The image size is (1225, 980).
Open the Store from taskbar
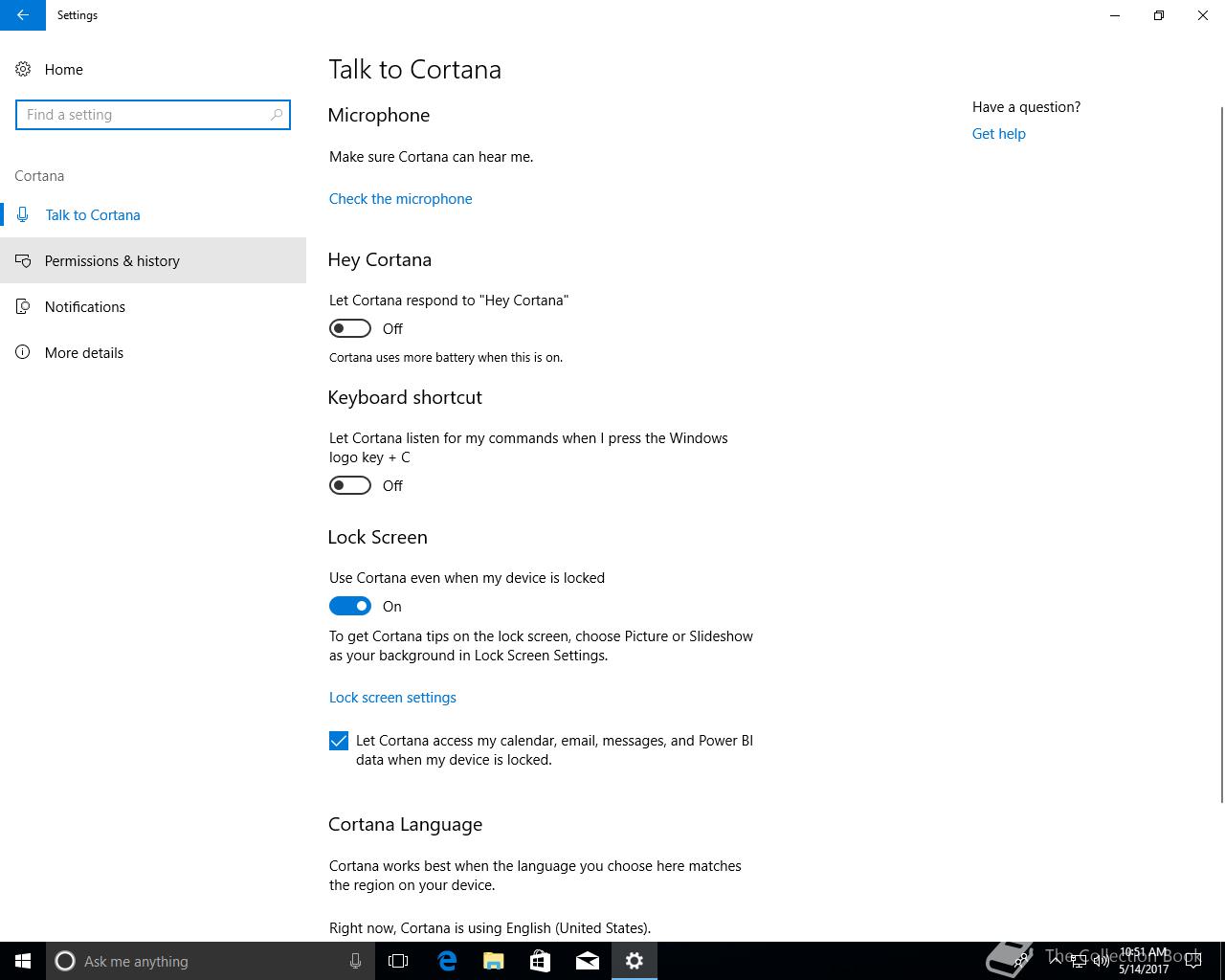[x=541, y=961]
